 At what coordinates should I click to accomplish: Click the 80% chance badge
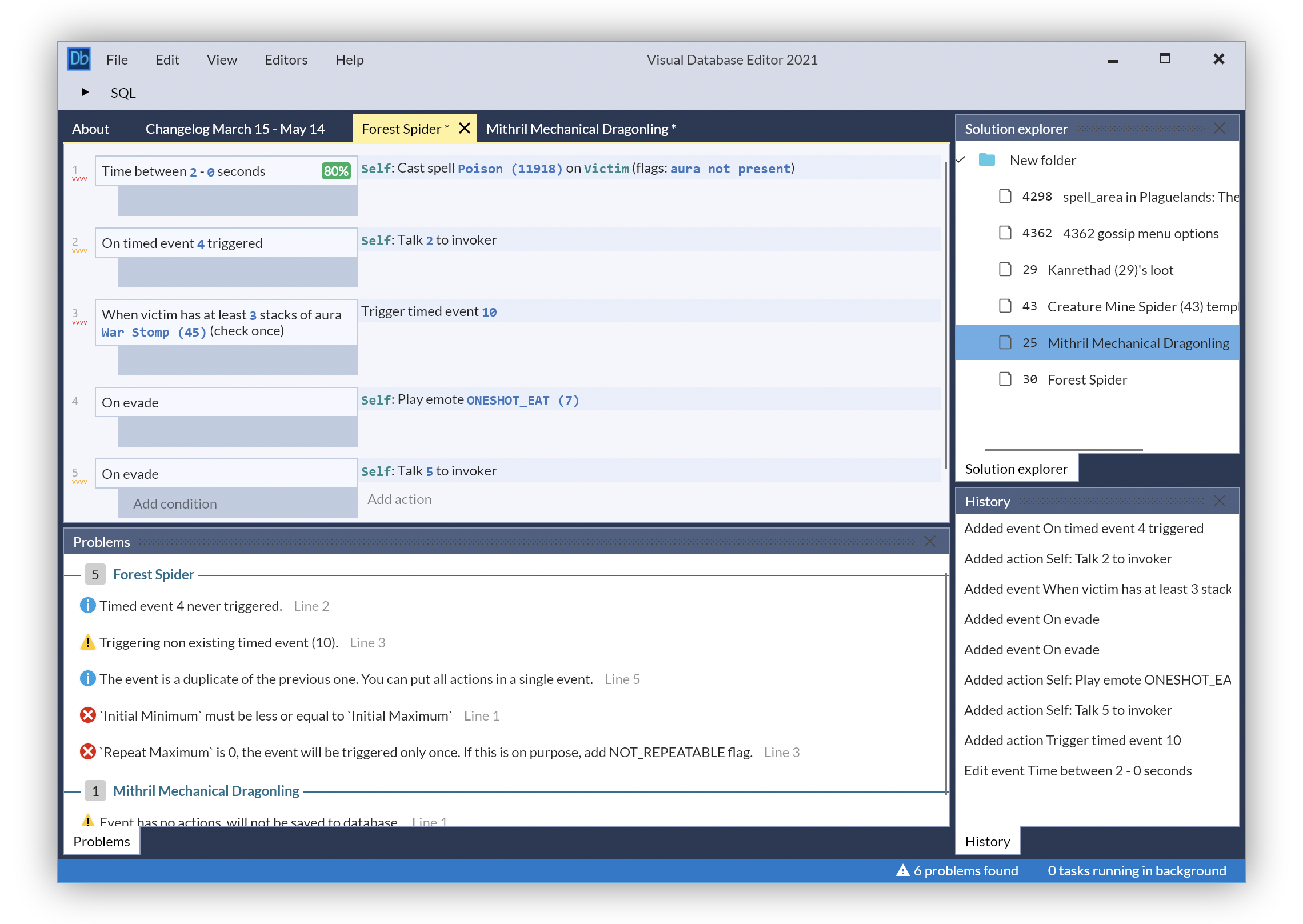click(x=336, y=171)
